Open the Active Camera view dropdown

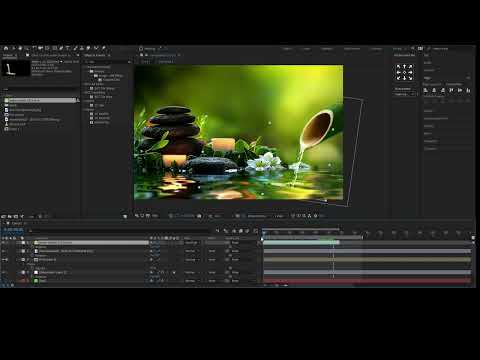tap(259, 216)
